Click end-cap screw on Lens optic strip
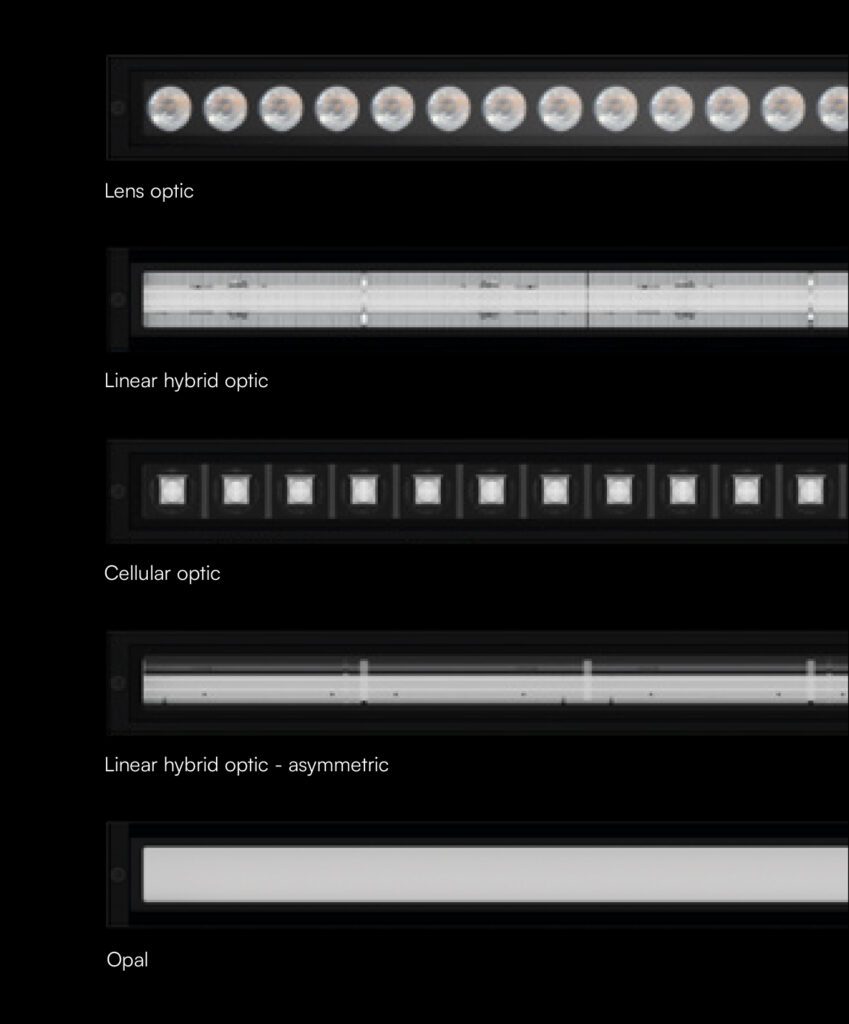The width and height of the screenshot is (849, 1024). coord(118,108)
